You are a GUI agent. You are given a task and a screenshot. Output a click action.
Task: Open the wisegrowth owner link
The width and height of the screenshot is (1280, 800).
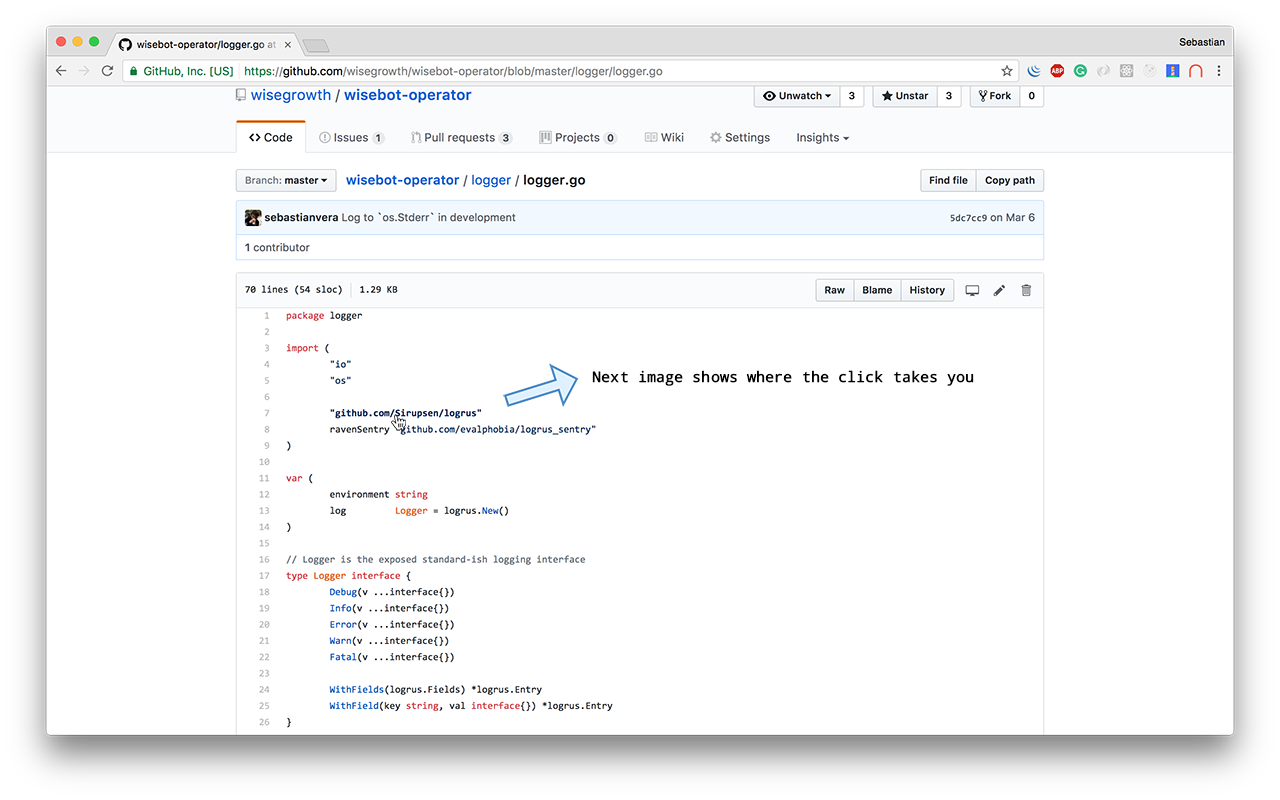pyautogui.click(x=291, y=95)
